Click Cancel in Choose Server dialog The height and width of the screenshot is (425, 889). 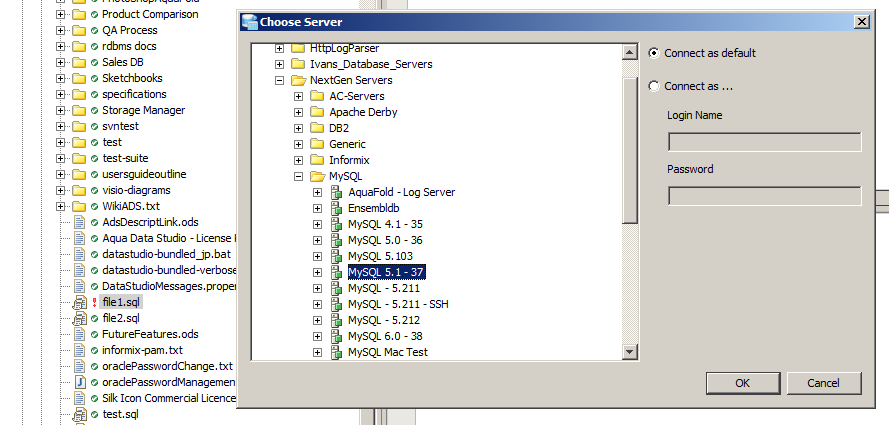click(x=824, y=383)
